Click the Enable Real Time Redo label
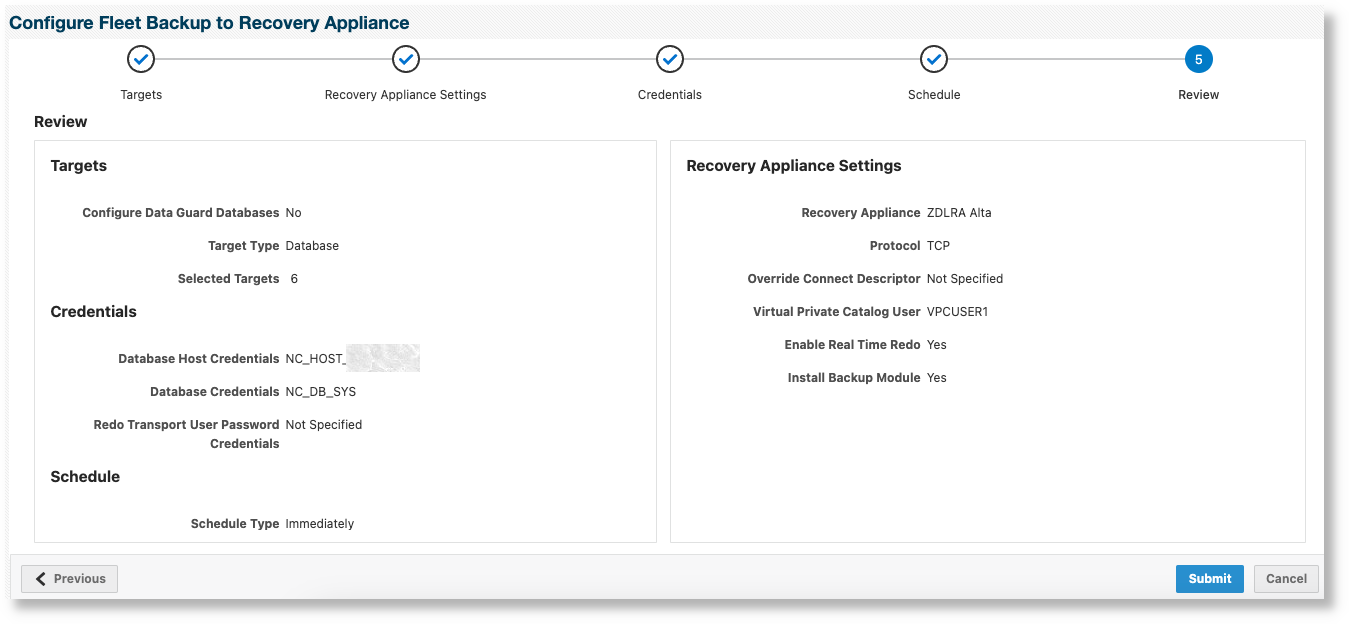 point(852,345)
